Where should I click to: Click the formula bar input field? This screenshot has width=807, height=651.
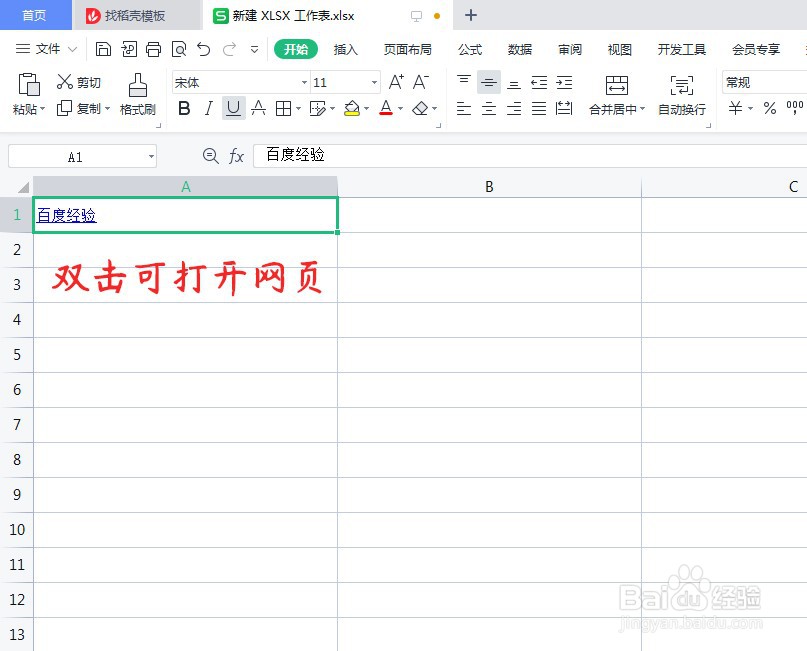[x=530, y=155]
